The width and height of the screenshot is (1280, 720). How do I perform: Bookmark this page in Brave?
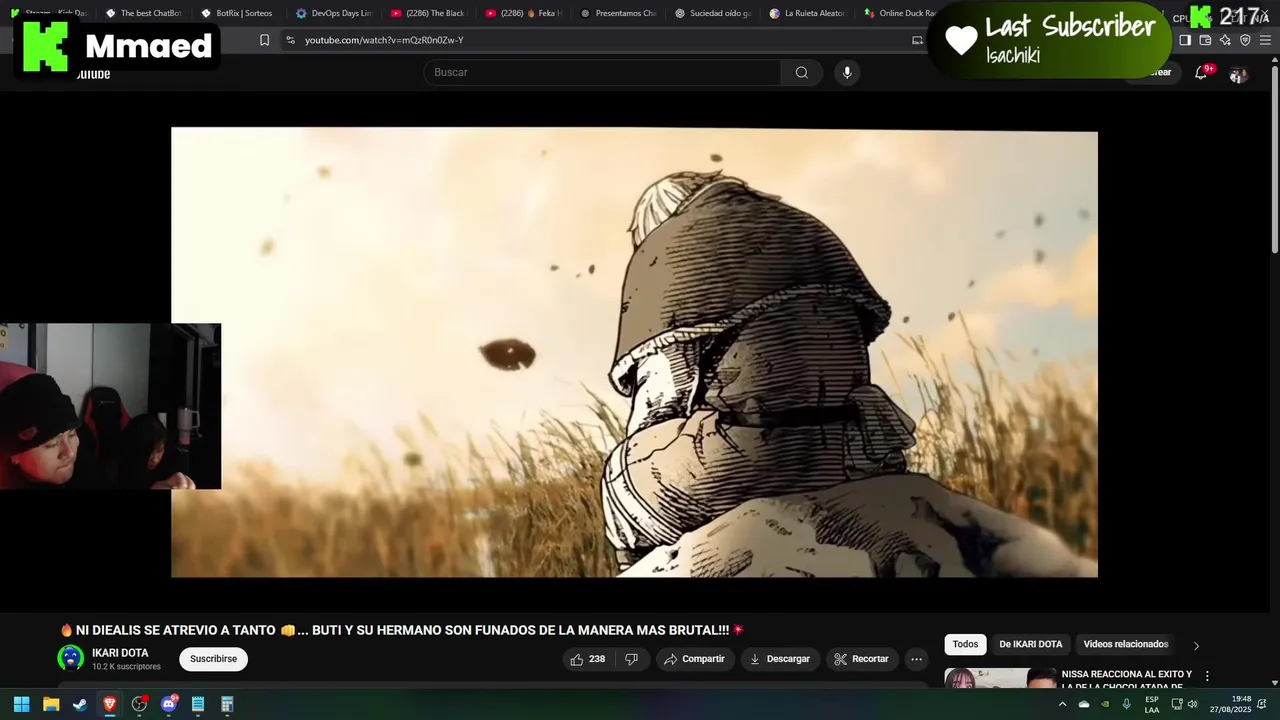[x=264, y=40]
